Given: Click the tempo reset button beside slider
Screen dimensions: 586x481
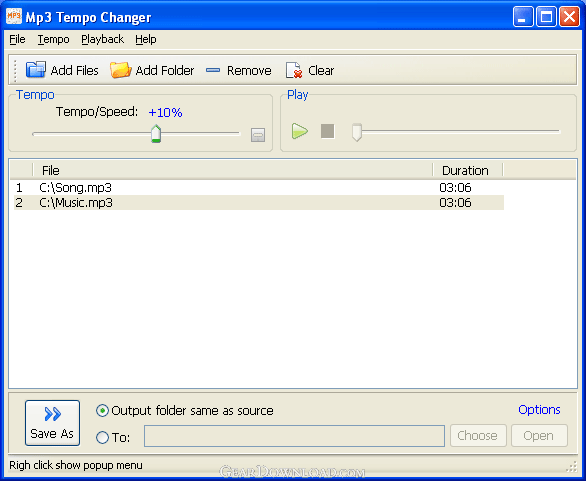Looking at the screenshot, I should coord(258,135).
